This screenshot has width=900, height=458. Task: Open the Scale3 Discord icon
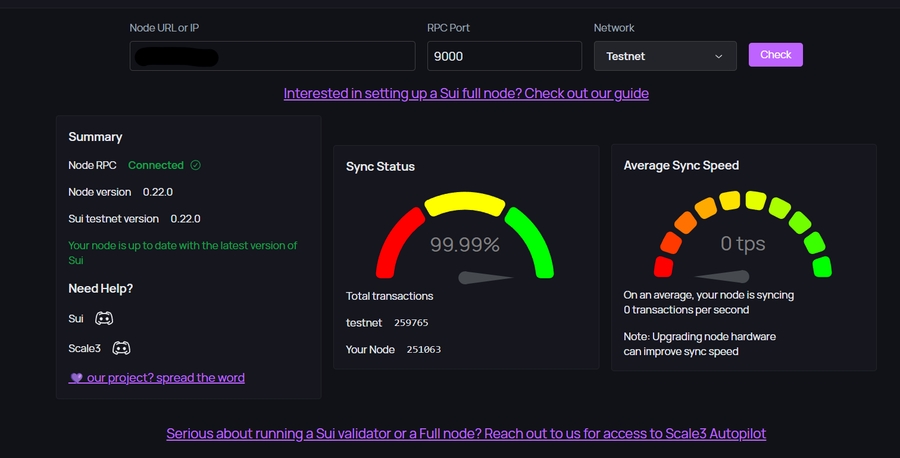tap(121, 348)
